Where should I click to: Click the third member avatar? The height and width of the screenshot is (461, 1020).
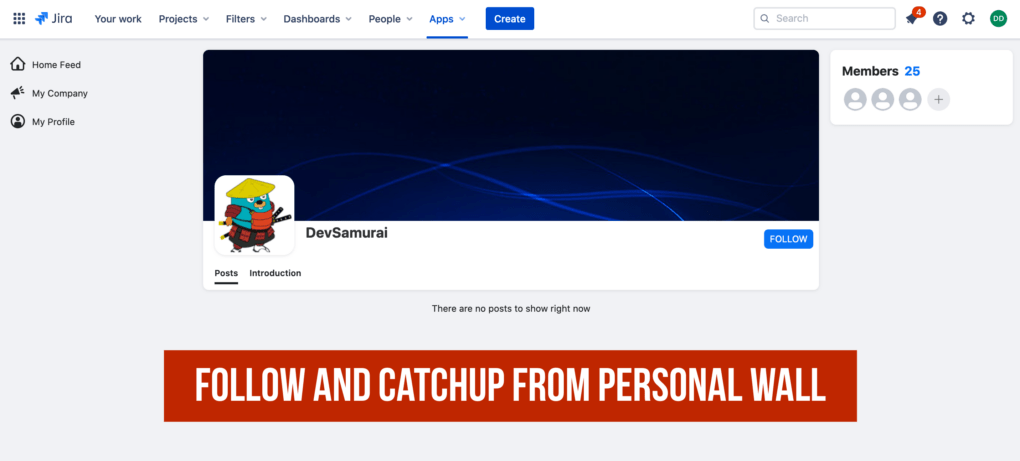pyautogui.click(x=910, y=99)
